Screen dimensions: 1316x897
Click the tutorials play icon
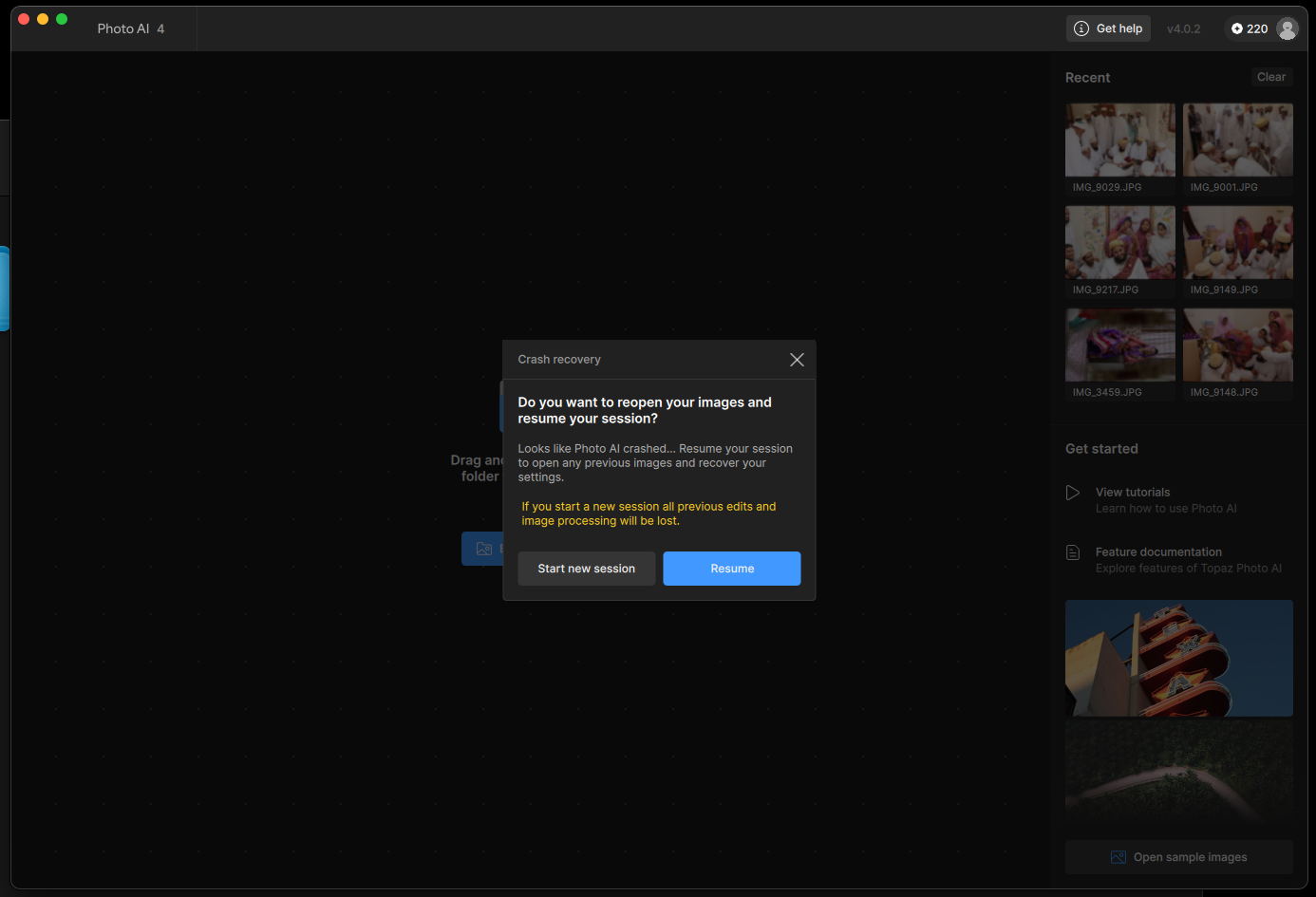[x=1073, y=493]
